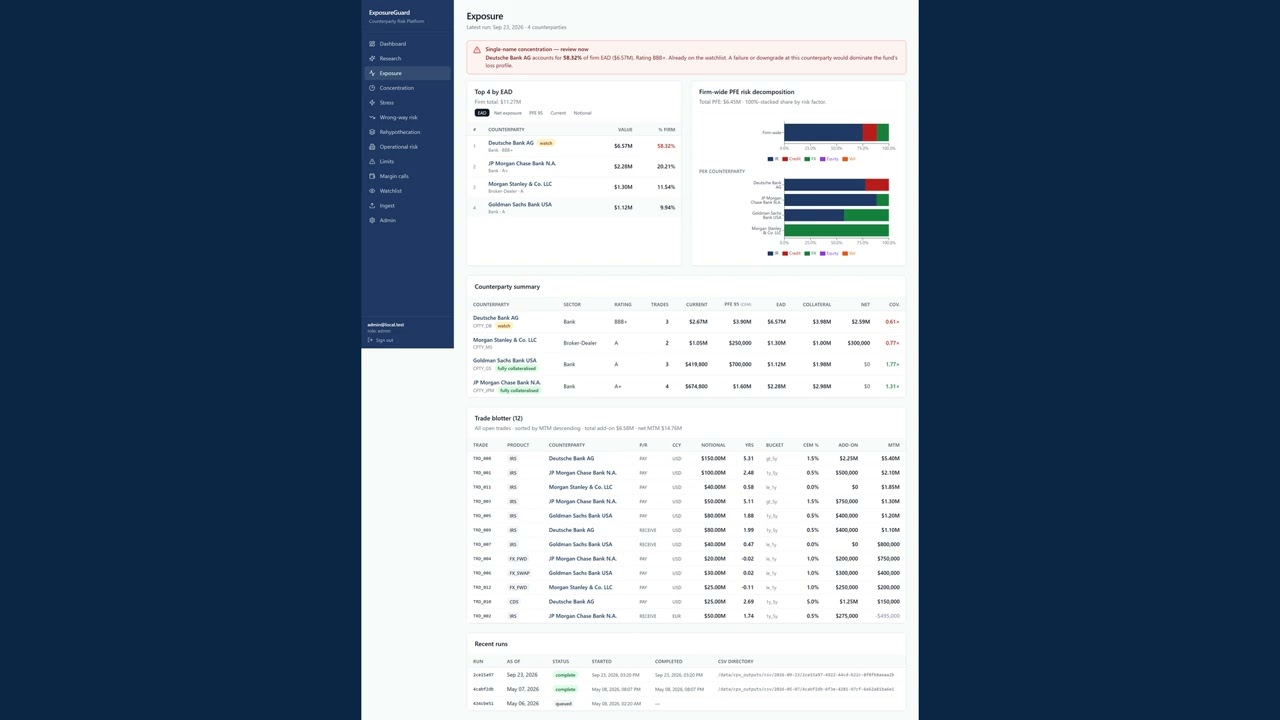Screen dimensions: 1280x720
Task: Open Goldman Sachs in Top 4 list
Action: point(520,204)
